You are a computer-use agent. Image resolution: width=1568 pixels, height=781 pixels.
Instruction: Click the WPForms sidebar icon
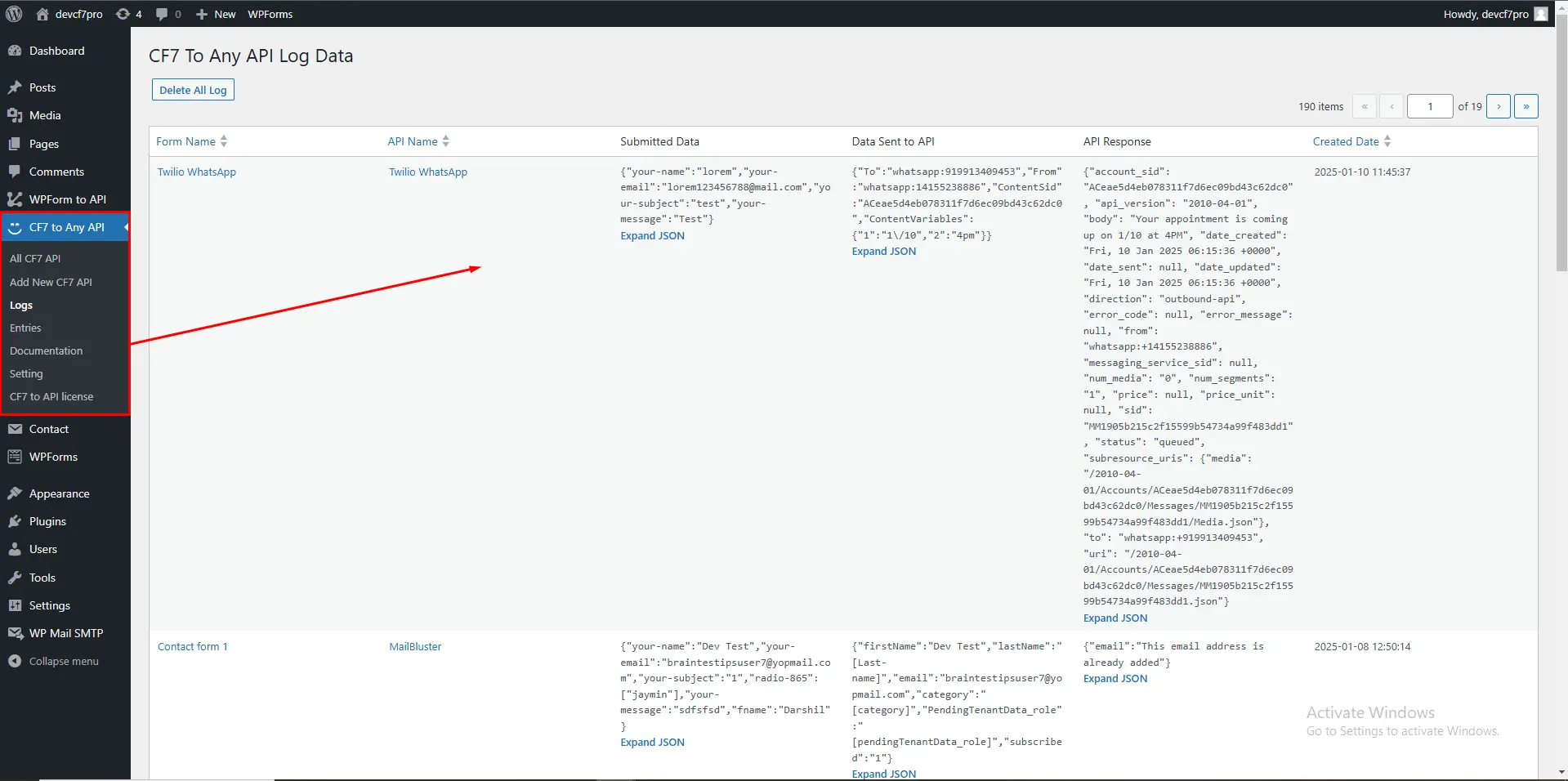15,457
